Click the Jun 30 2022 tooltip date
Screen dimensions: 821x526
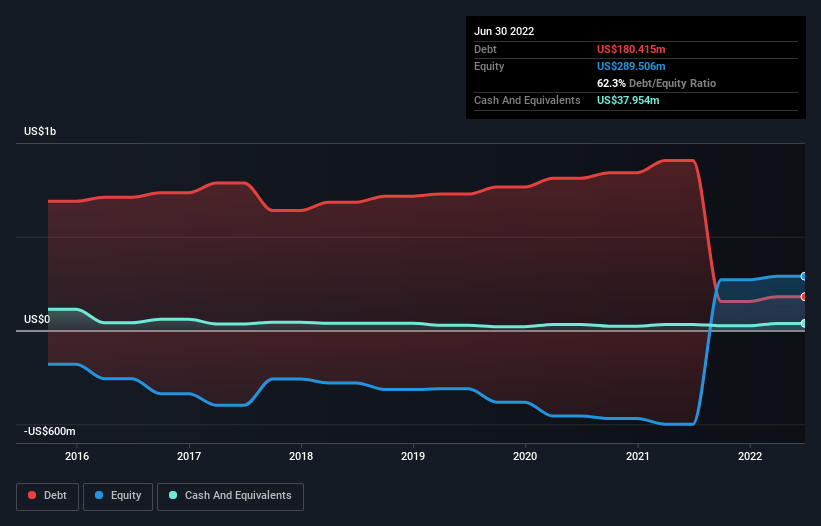(504, 31)
